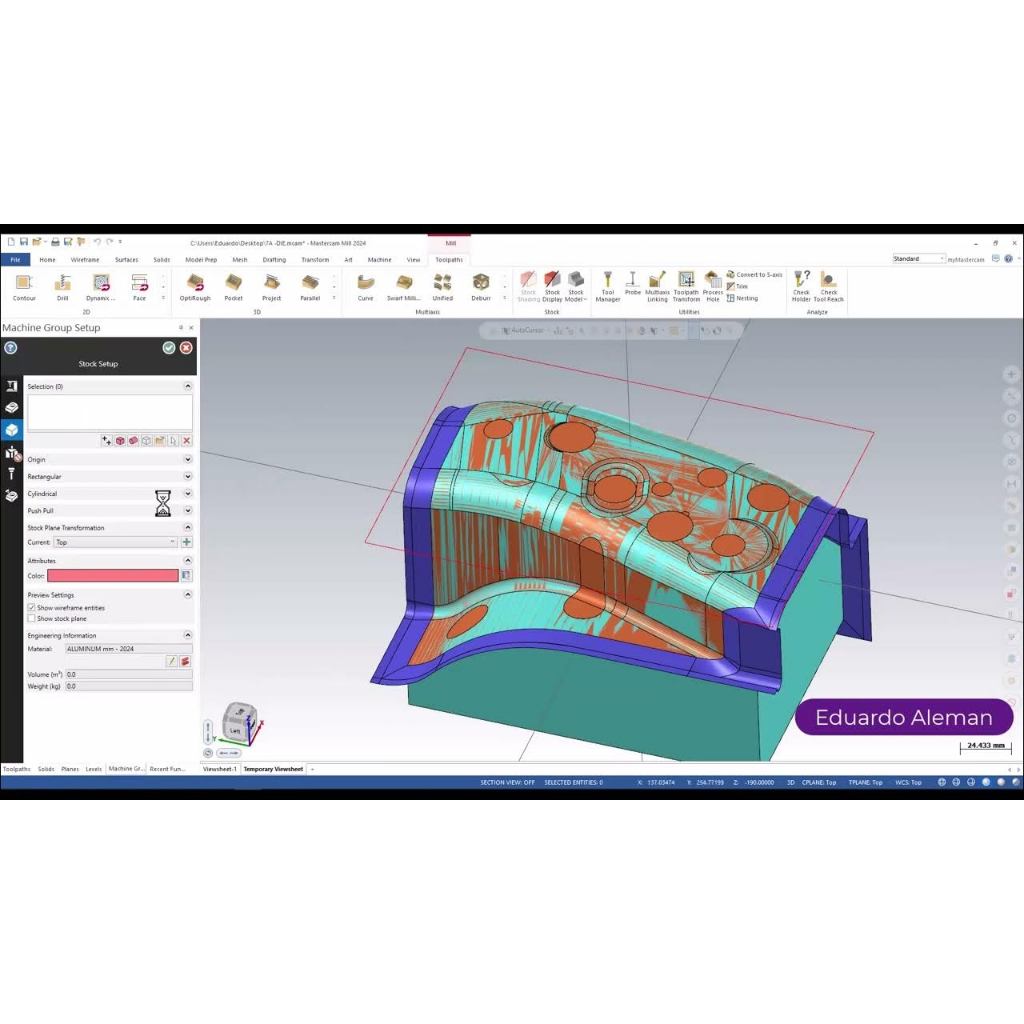Toggle Stock Display in ribbon

pyautogui.click(x=552, y=287)
